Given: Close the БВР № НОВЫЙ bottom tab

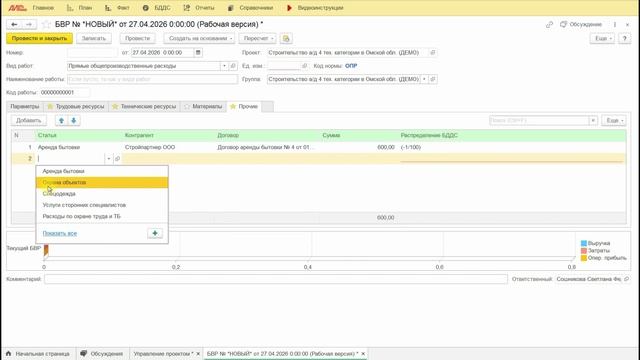Looking at the screenshot, I should (x=363, y=353).
